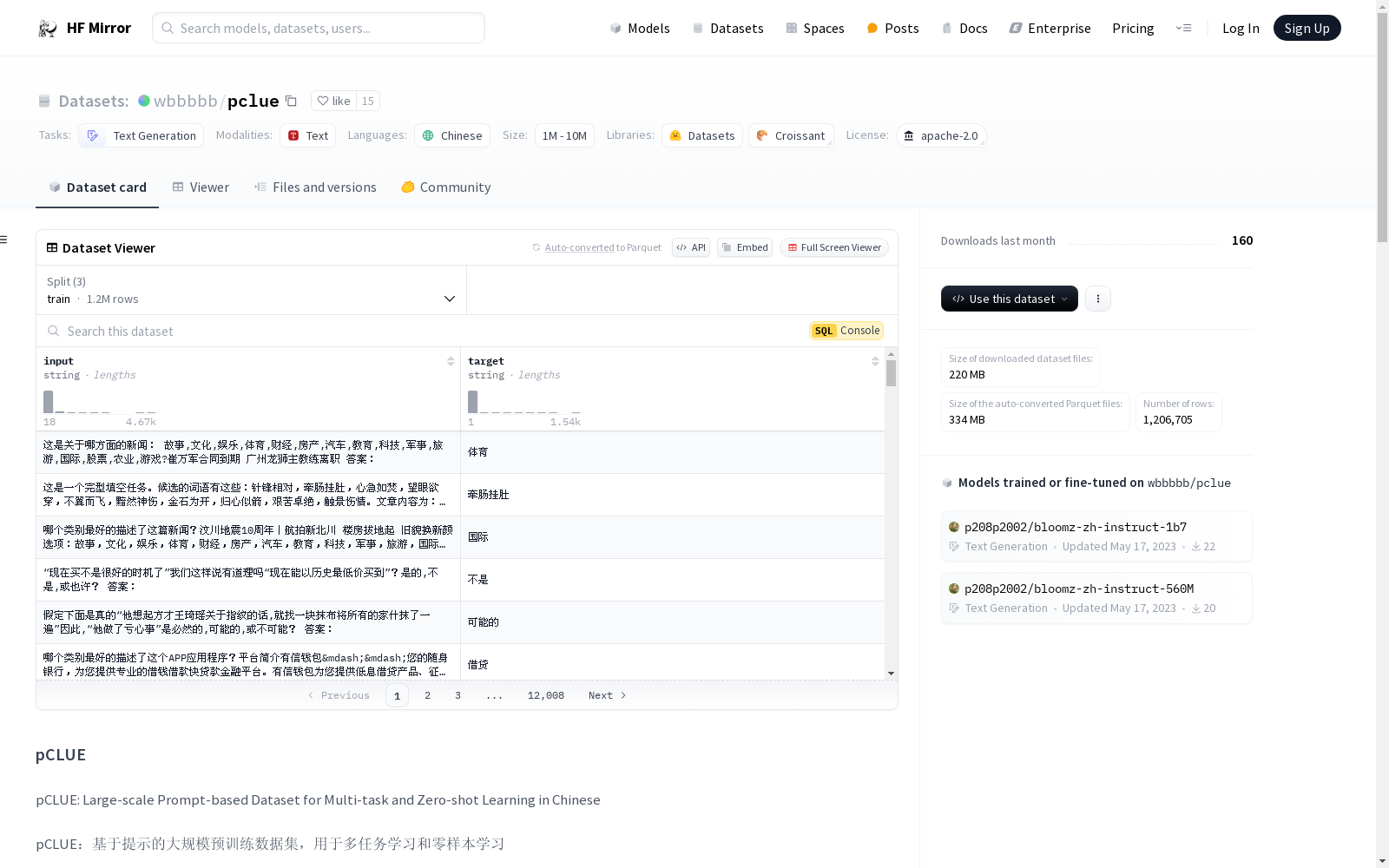Viewport: 1389px width, 868px height.
Task: Click the Croissant library tag
Action: [x=791, y=135]
